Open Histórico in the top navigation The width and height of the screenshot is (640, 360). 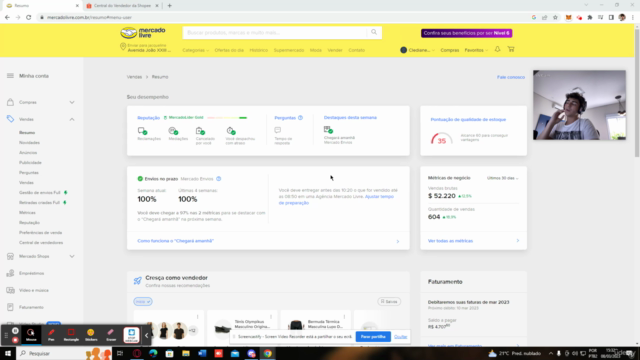click(x=259, y=50)
